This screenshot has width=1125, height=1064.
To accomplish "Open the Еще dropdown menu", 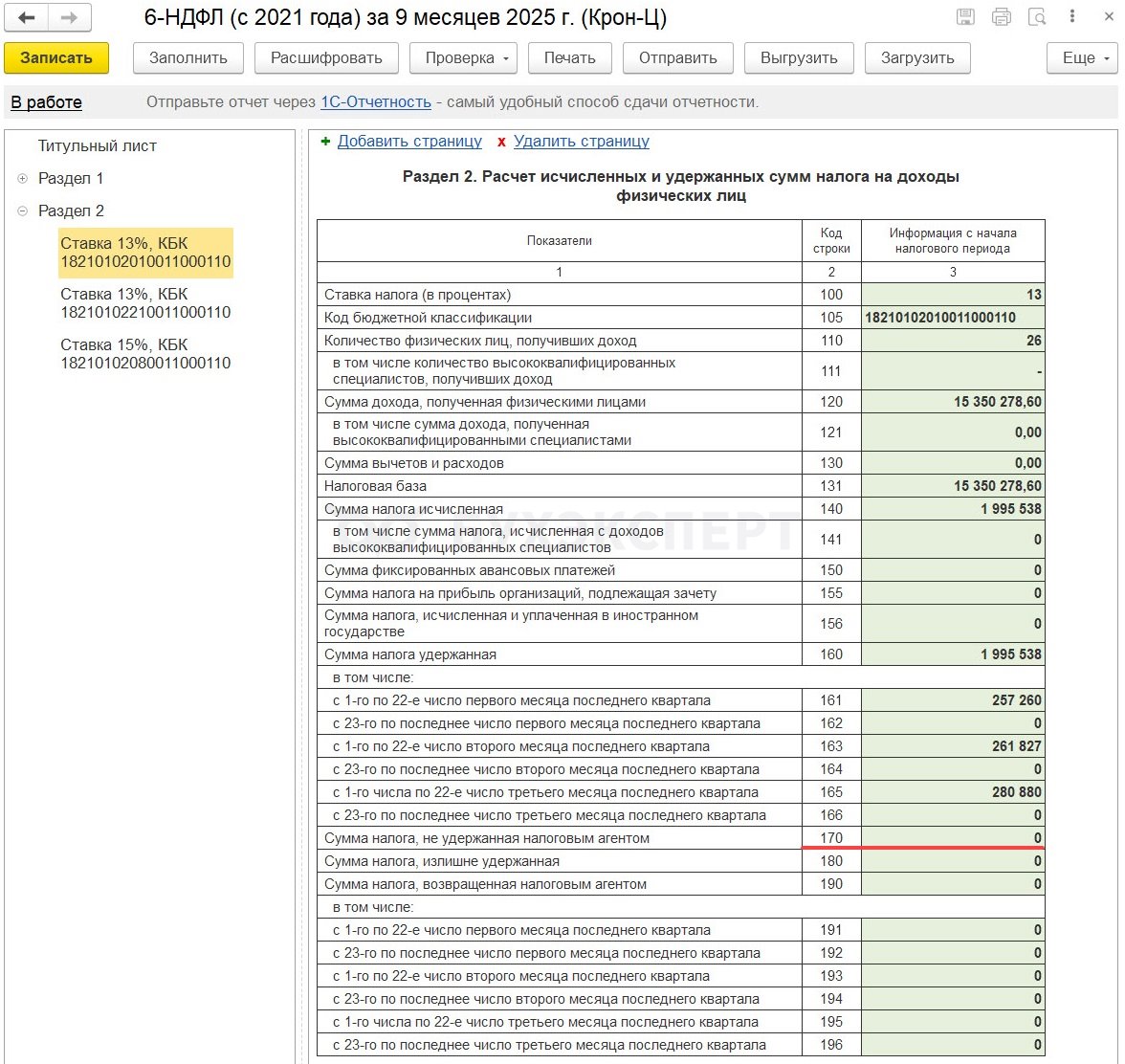I will tap(1082, 58).
